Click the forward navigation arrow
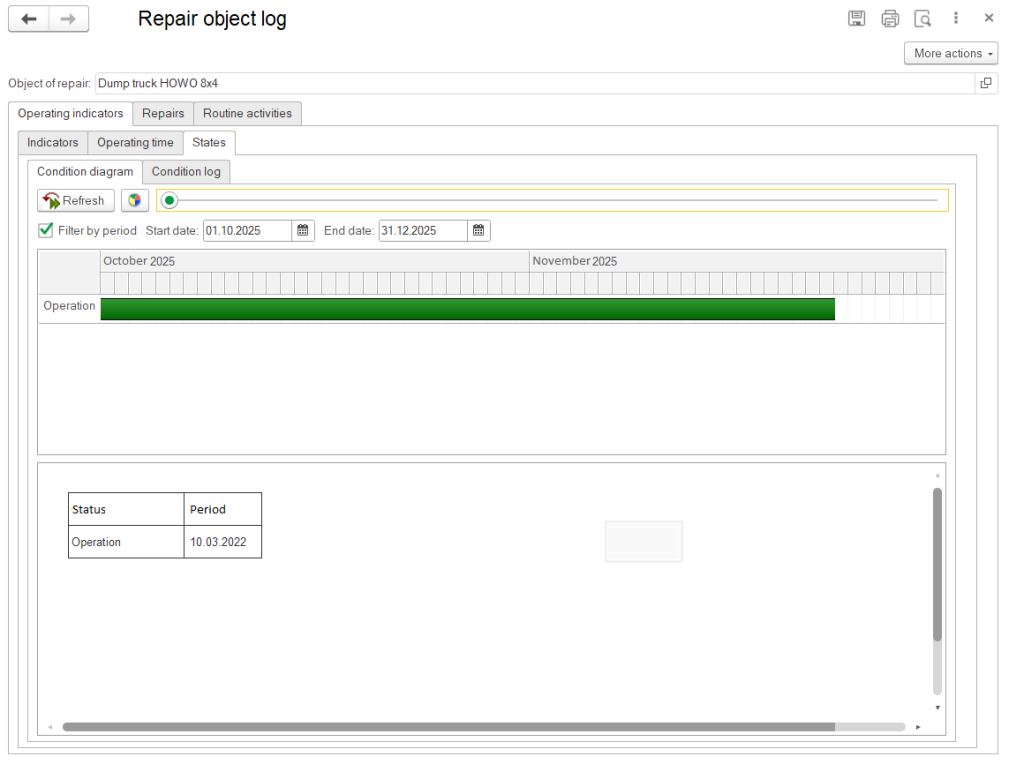Viewport: 1024px width, 764px height. [x=68, y=19]
